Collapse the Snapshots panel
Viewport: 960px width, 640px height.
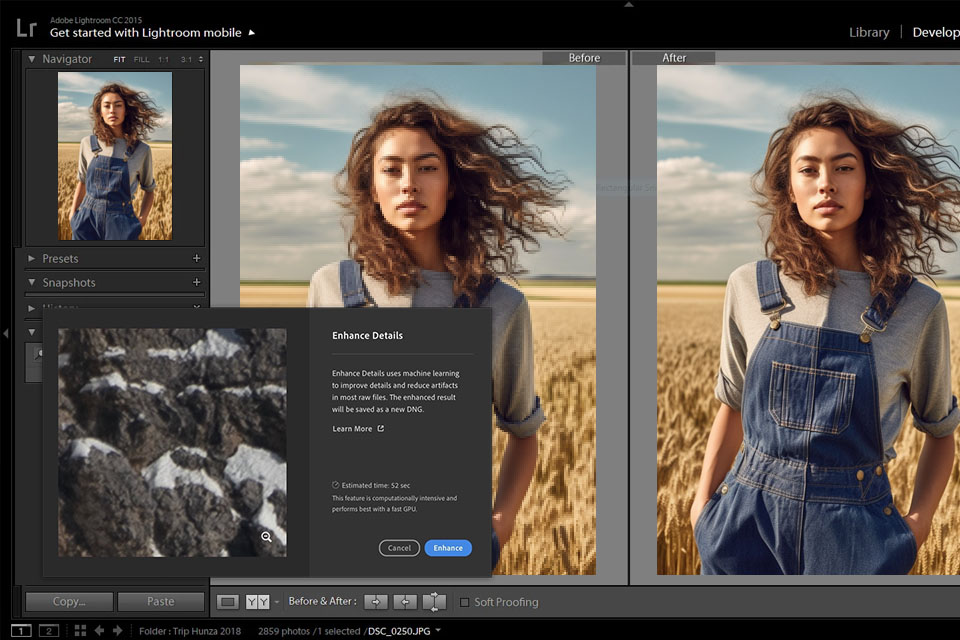pyautogui.click(x=32, y=282)
